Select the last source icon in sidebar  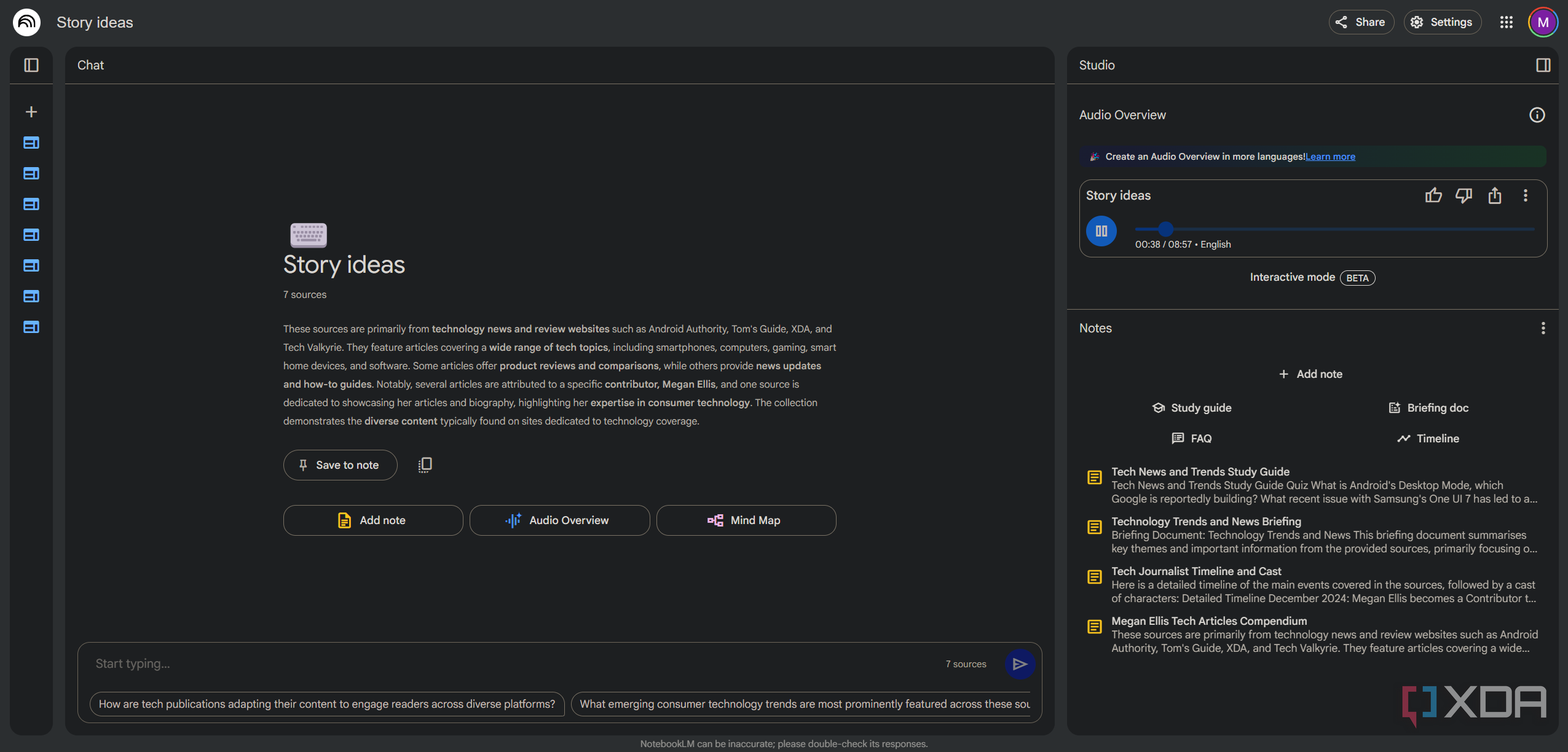click(31, 327)
